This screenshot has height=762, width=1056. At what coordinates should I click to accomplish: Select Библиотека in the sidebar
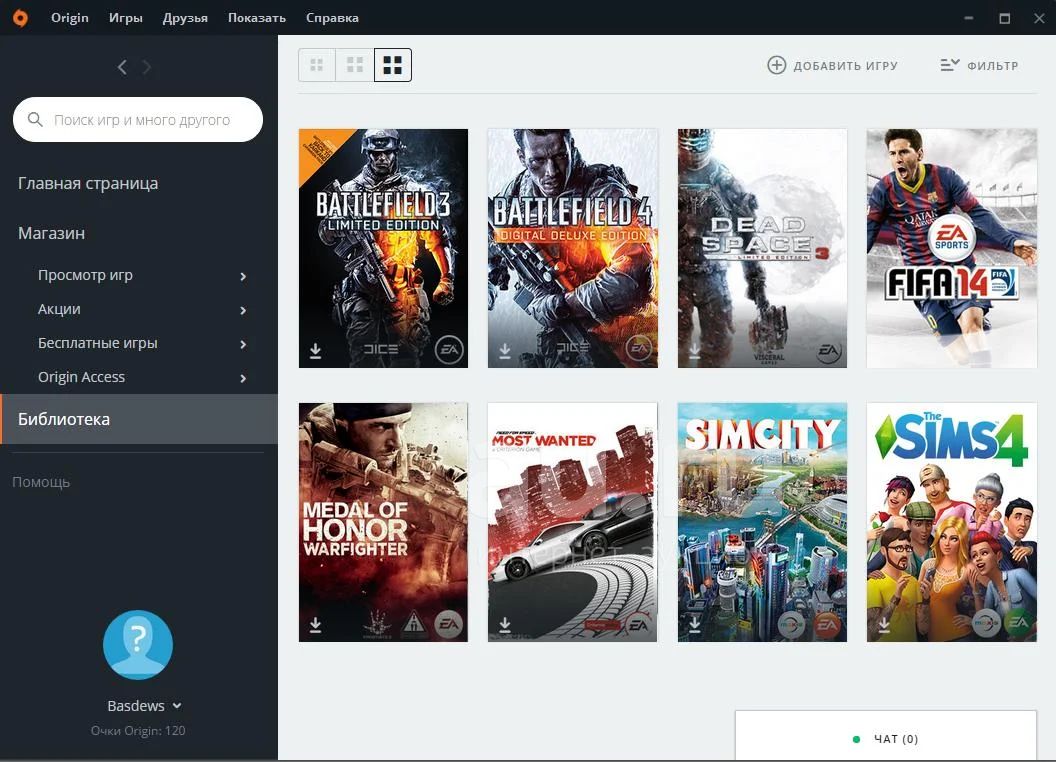tap(139, 419)
